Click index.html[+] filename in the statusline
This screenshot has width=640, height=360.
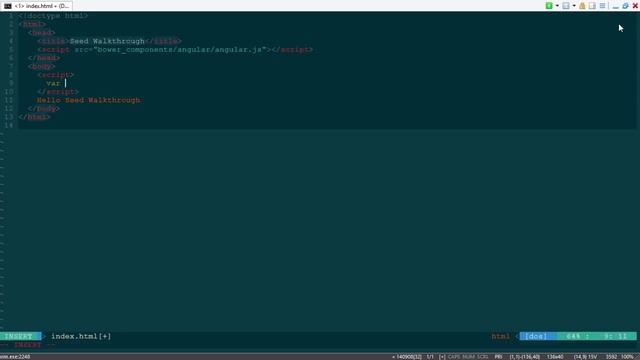pyautogui.click(x=81, y=336)
